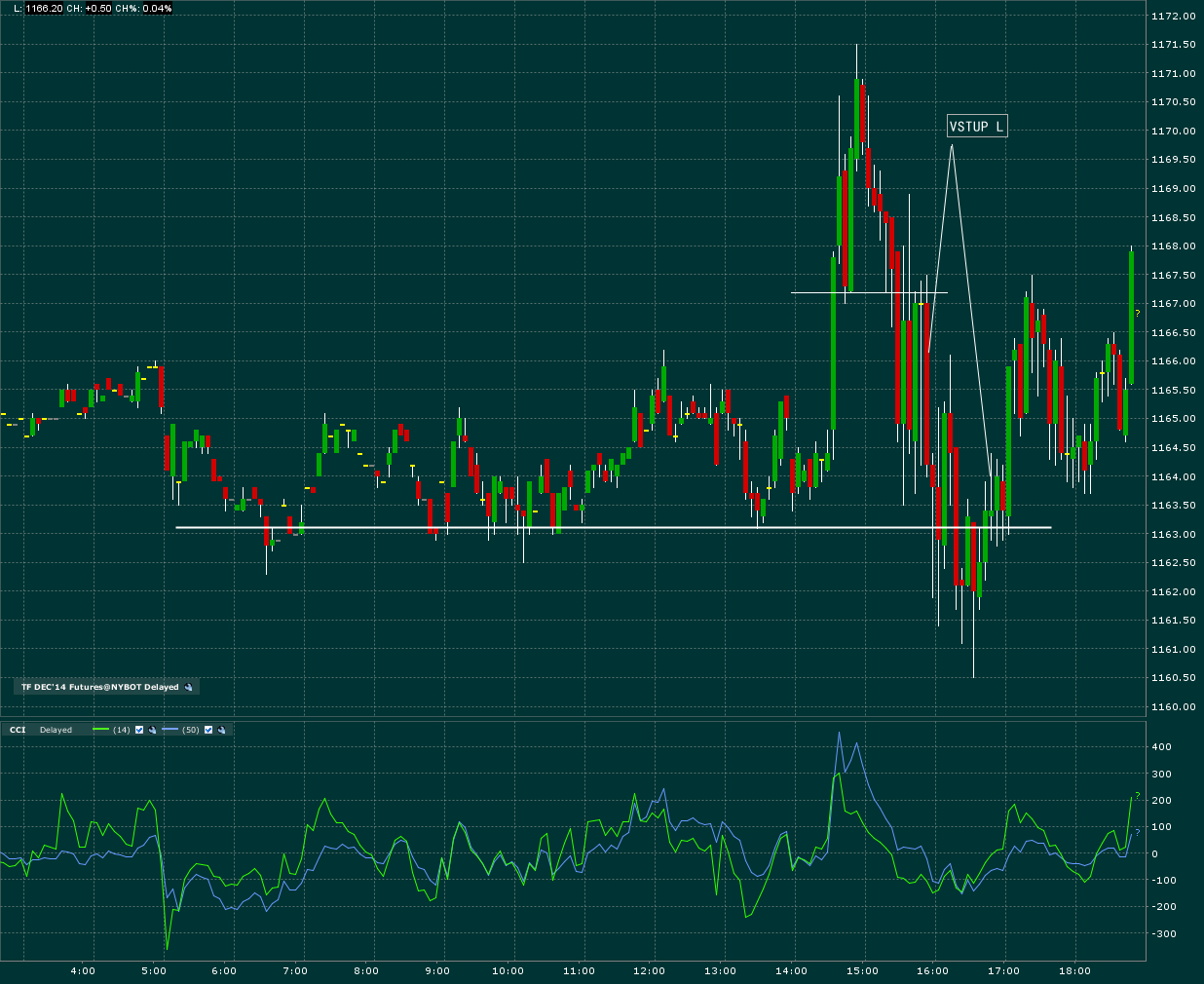This screenshot has height=984, width=1204.
Task: Click the CH: +0.50 change readout
Action: 89,8
